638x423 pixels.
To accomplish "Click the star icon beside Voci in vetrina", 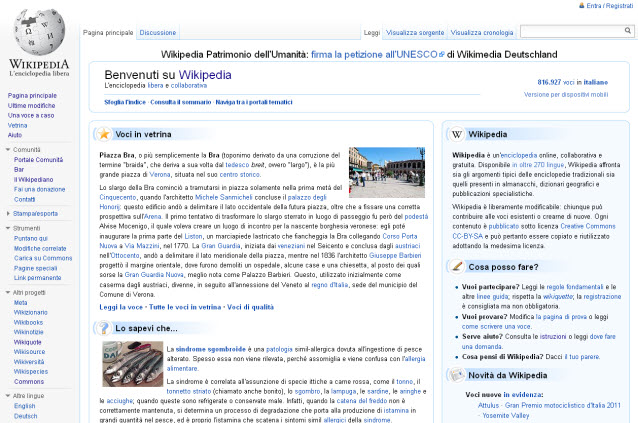I will 103,133.
